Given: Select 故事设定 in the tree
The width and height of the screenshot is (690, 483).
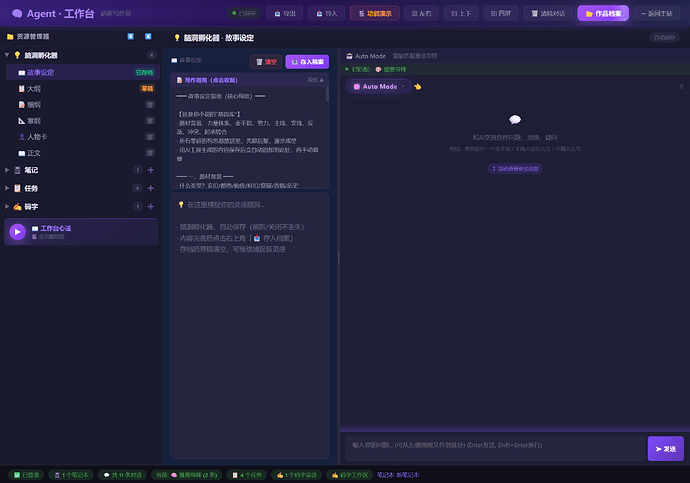Looking at the screenshot, I should [x=82, y=72].
